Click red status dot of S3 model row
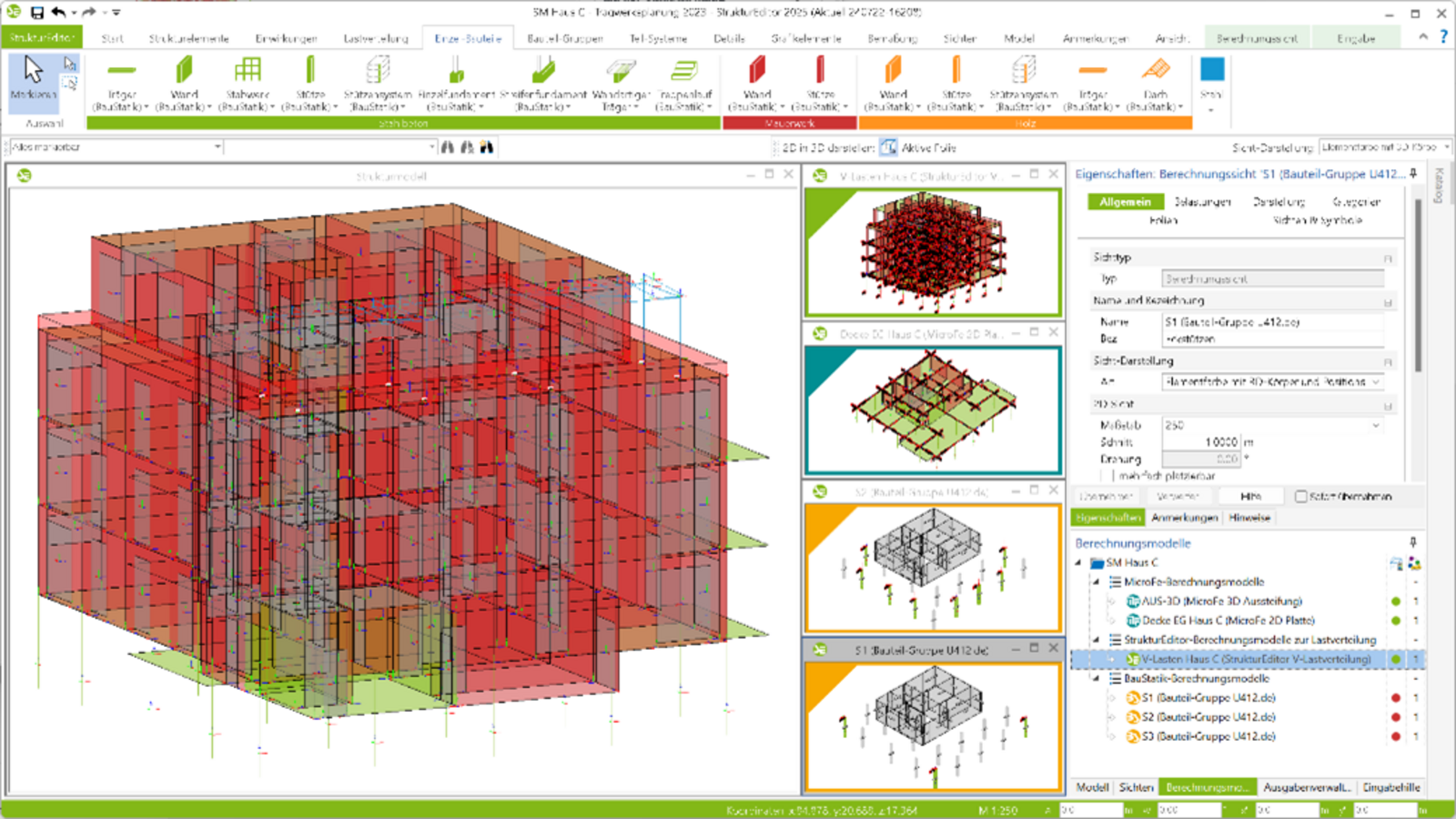 tap(1396, 736)
